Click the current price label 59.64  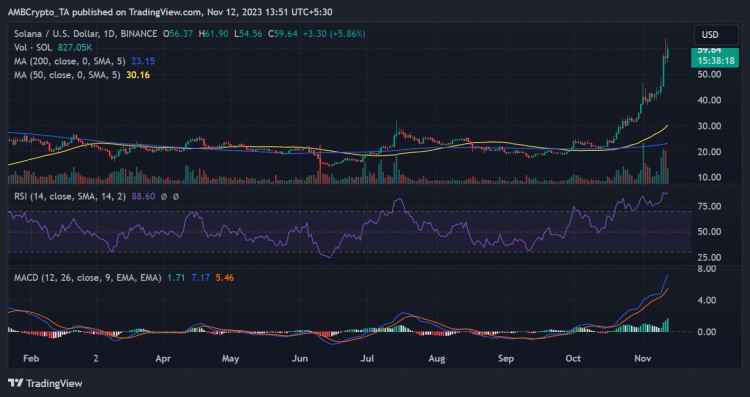pyautogui.click(x=709, y=50)
